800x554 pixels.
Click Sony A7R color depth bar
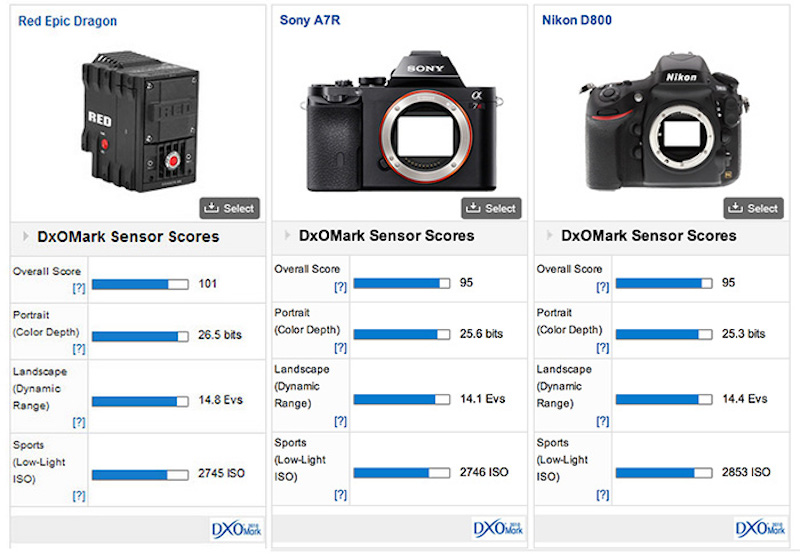(x=402, y=335)
